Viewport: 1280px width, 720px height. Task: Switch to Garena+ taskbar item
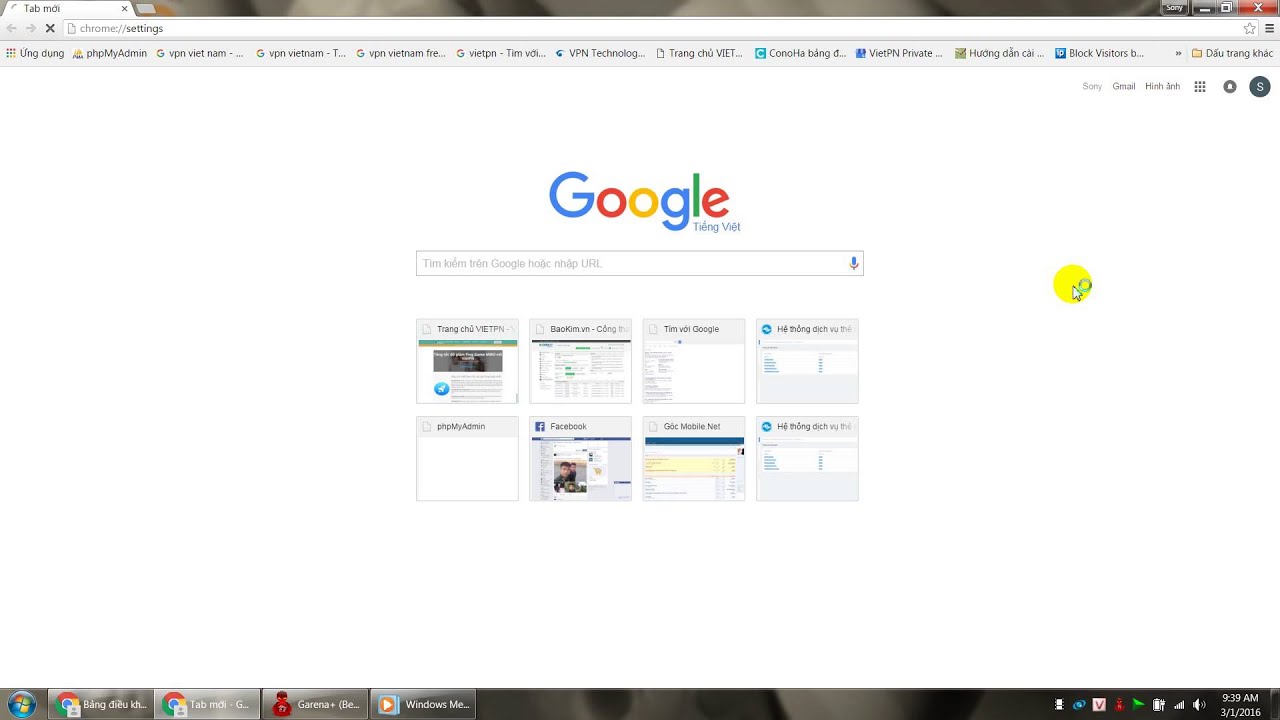[x=316, y=704]
